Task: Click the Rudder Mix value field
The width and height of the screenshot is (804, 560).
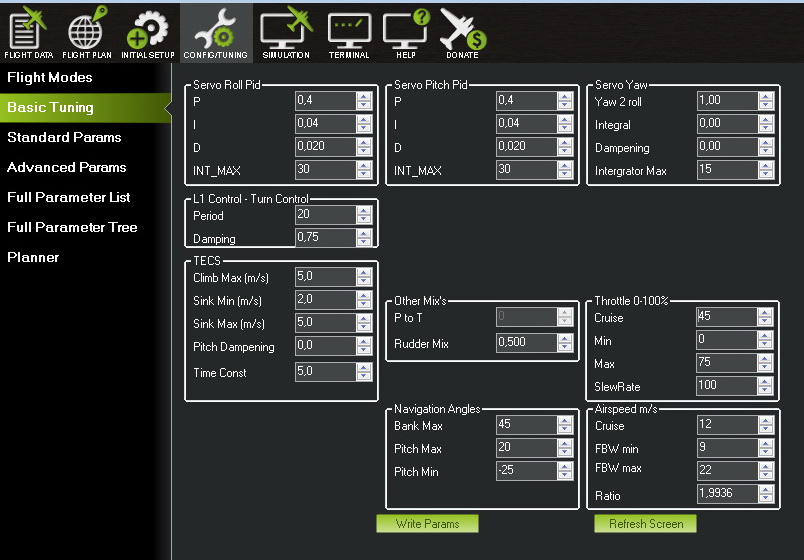Action: [x=526, y=343]
